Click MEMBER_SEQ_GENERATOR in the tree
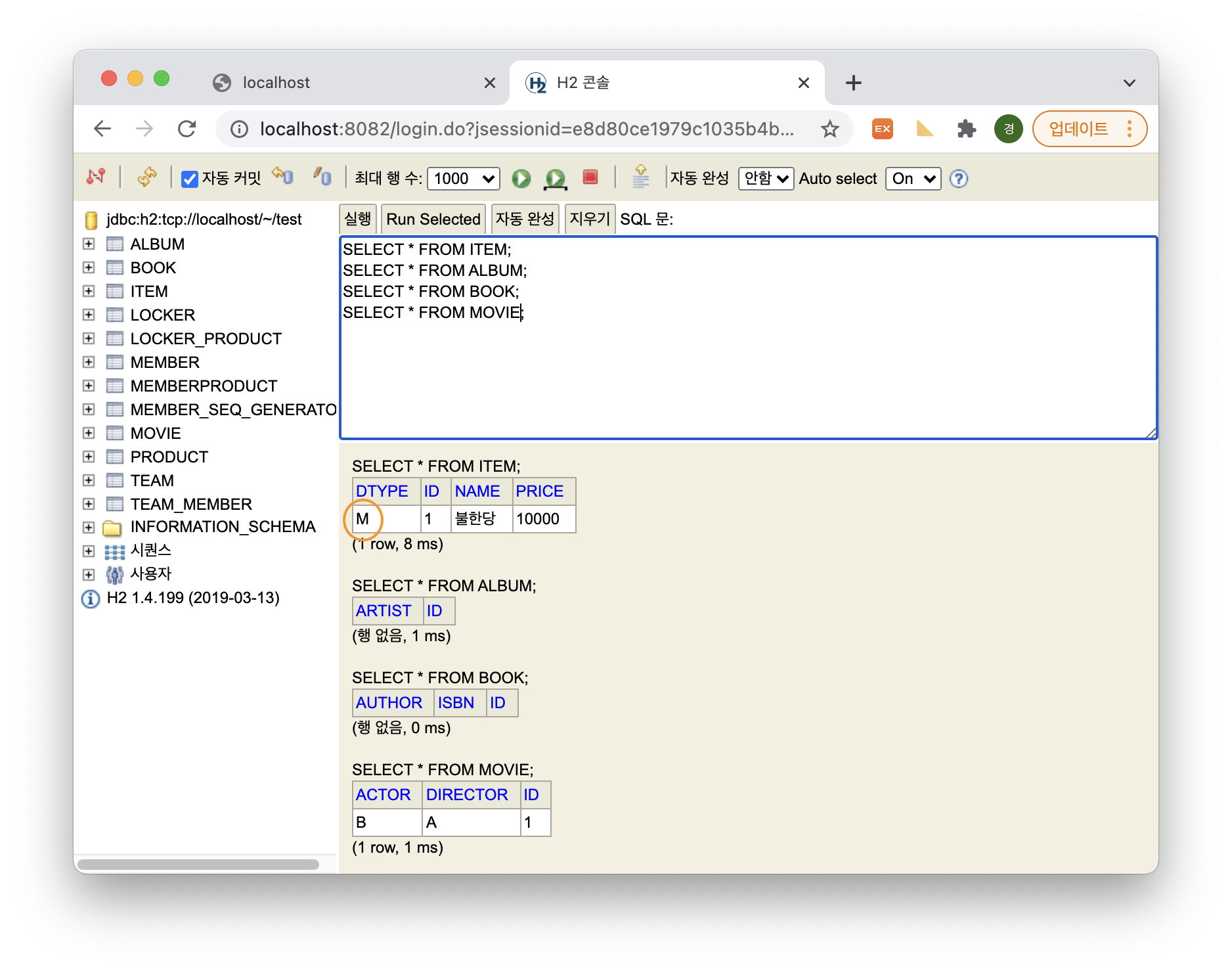This screenshot has height=971, width=1232. point(233,409)
